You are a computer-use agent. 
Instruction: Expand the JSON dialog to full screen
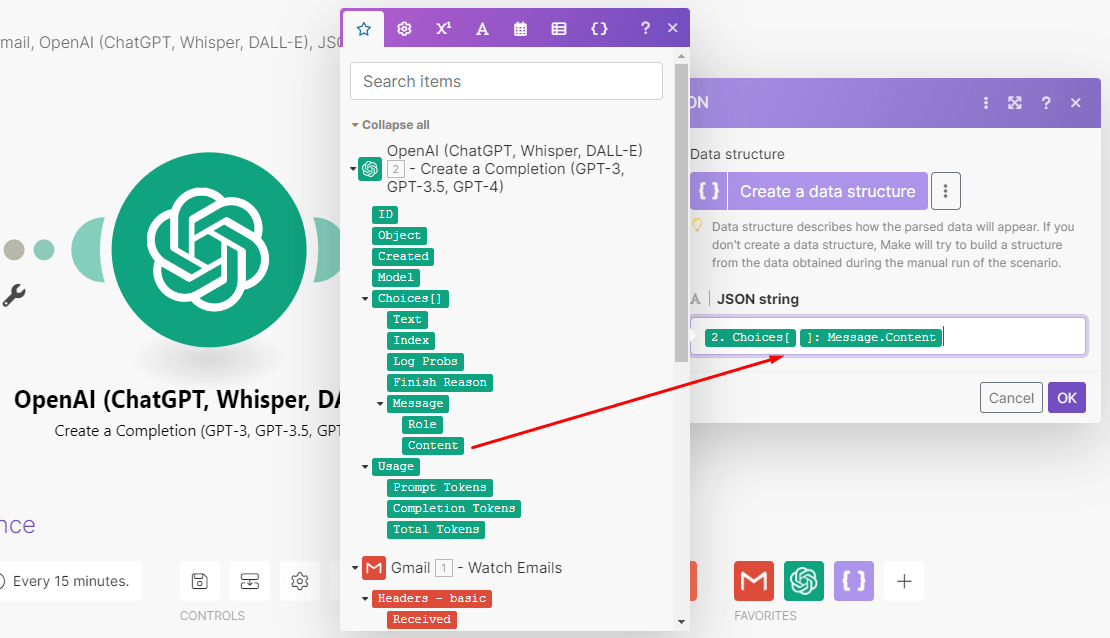pyautogui.click(x=1015, y=103)
